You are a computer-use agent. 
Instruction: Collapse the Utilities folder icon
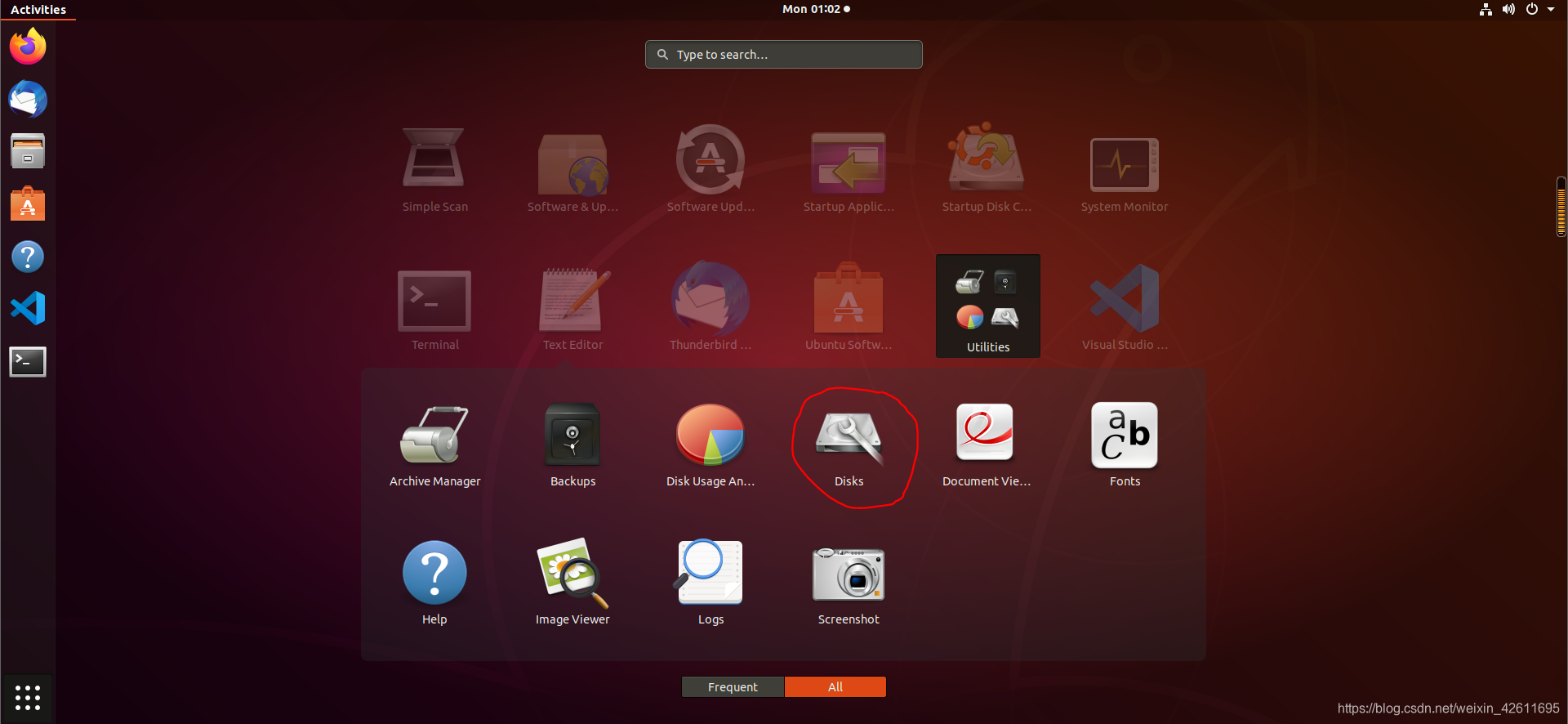pos(988,306)
